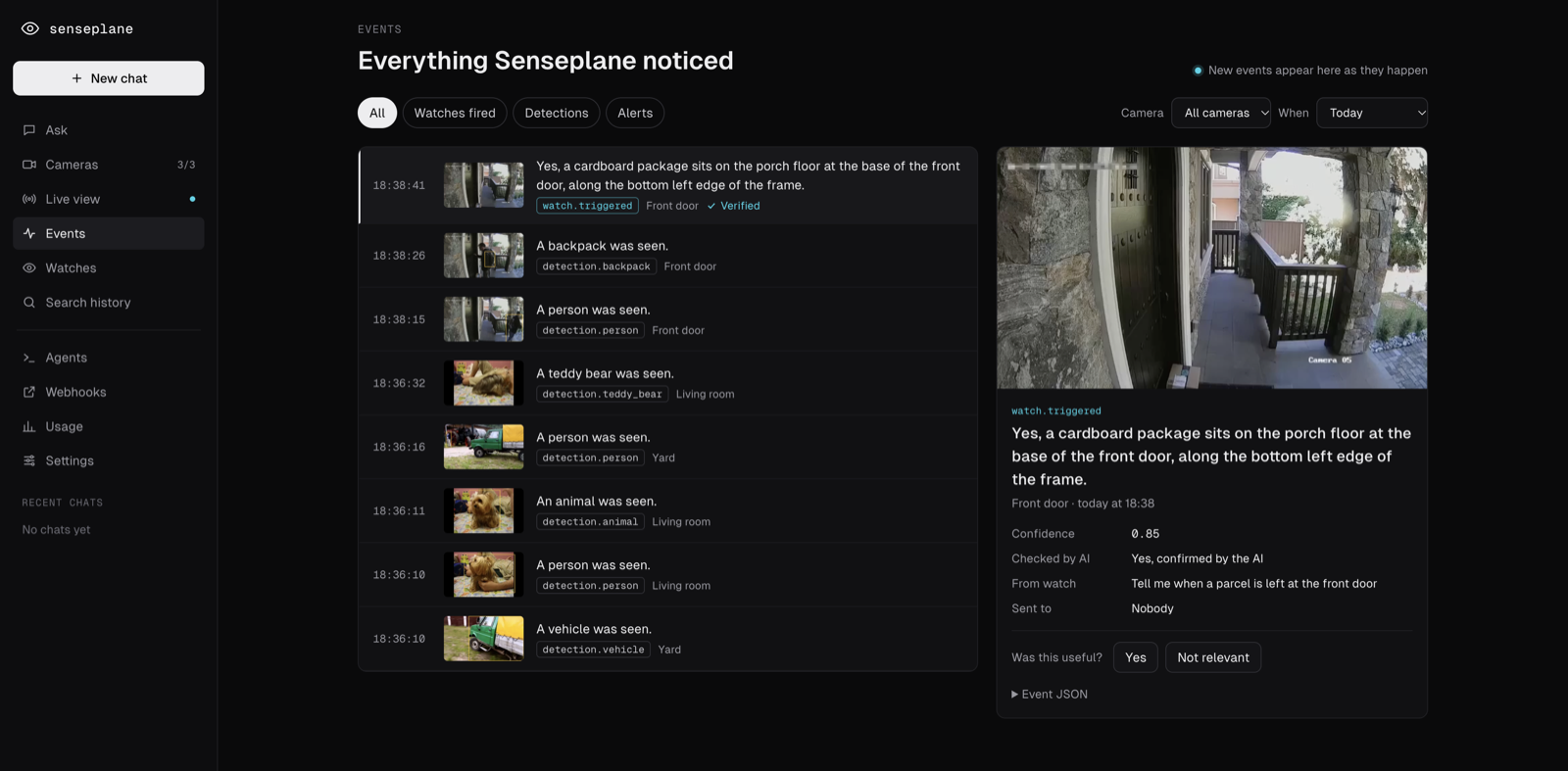Image resolution: width=1568 pixels, height=771 pixels.
Task: Mark the event as Not relevant
Action: pos(1213,657)
